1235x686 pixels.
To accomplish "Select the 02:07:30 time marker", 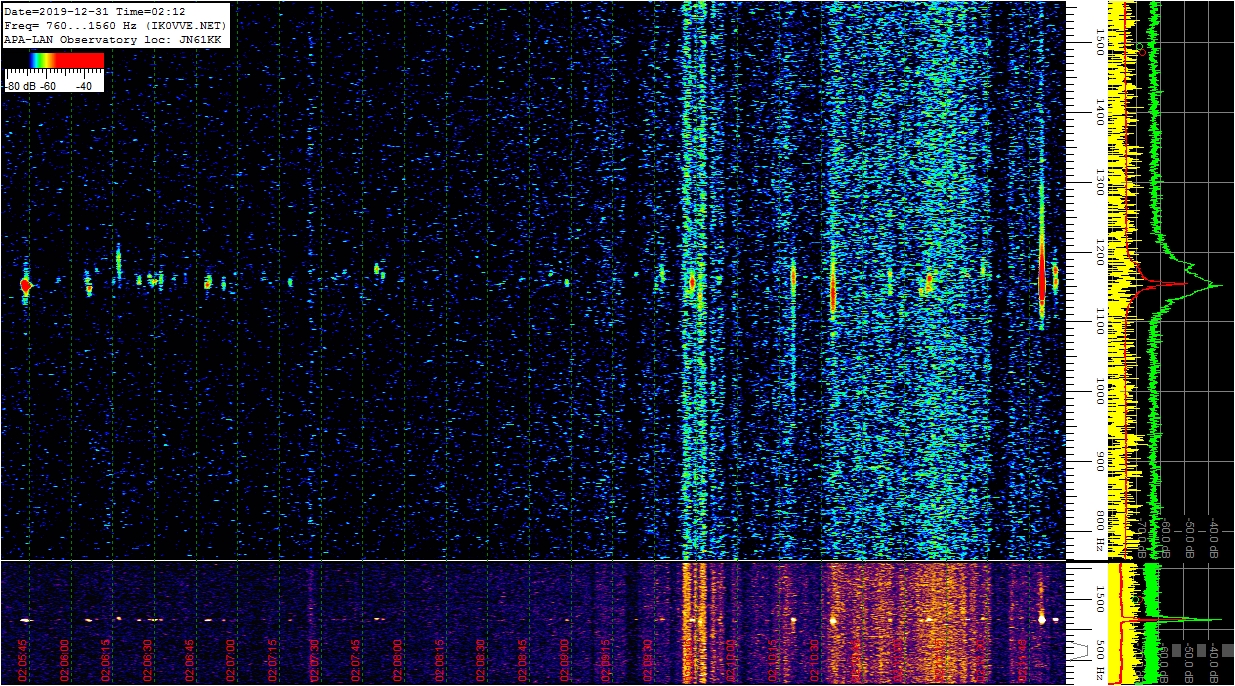I will (x=314, y=659).
